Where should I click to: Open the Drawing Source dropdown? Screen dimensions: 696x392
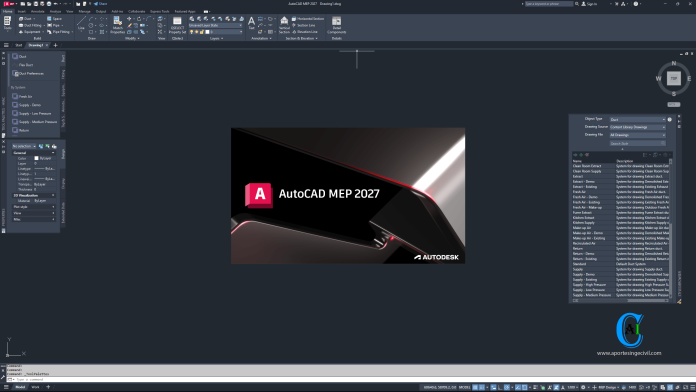[x=637, y=127]
